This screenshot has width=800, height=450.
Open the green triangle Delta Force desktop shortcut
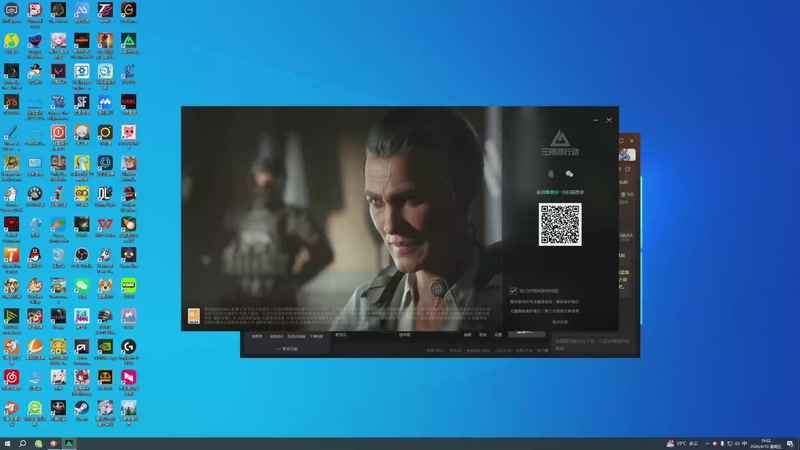click(x=129, y=43)
